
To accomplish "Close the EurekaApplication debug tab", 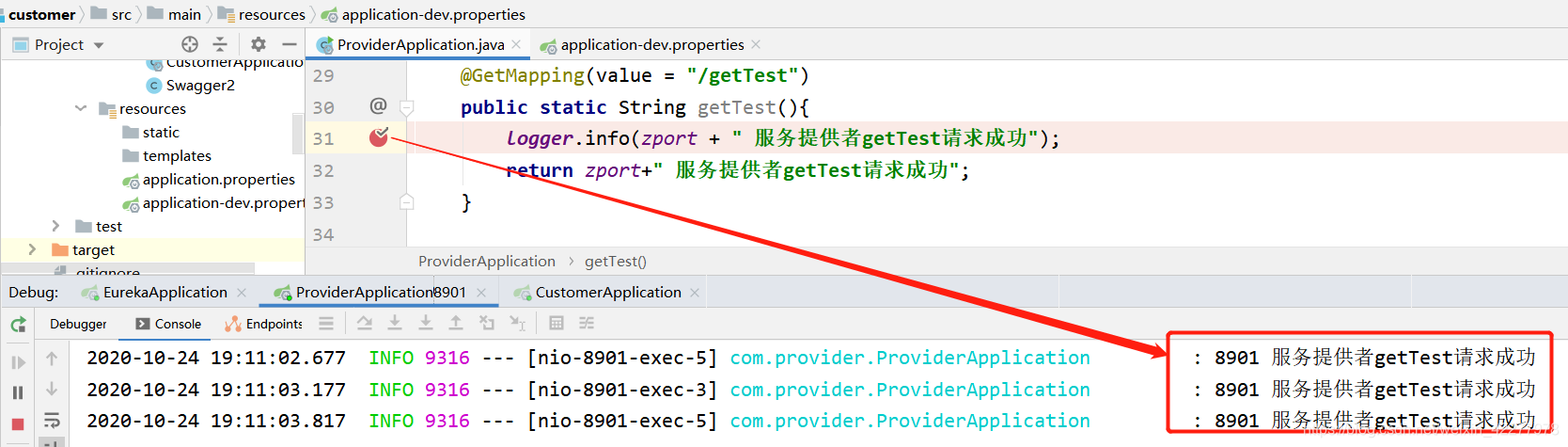I will pos(242,293).
